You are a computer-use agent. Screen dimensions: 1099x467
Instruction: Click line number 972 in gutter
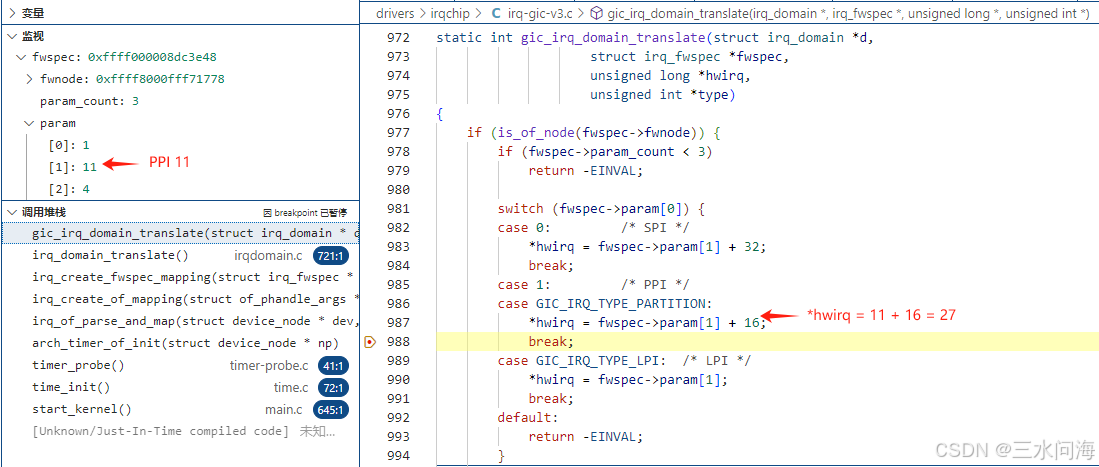point(400,37)
